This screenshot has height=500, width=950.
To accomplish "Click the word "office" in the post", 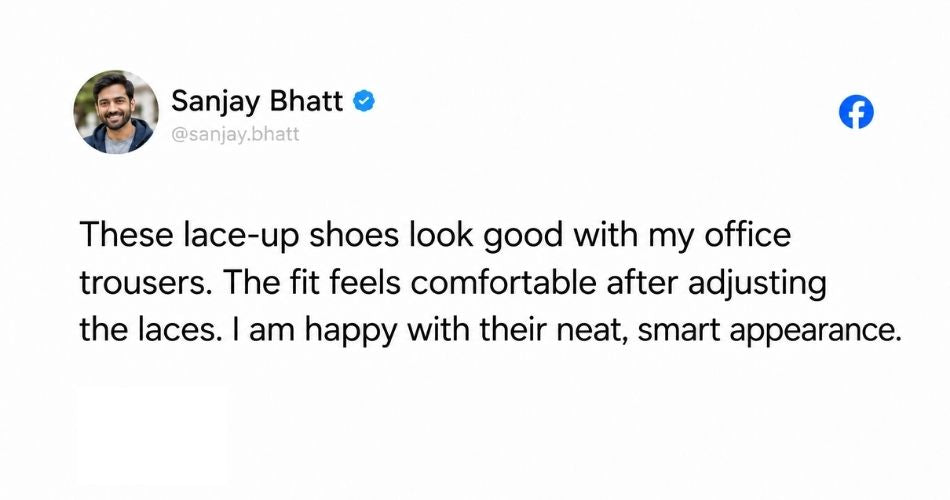I will pos(747,235).
